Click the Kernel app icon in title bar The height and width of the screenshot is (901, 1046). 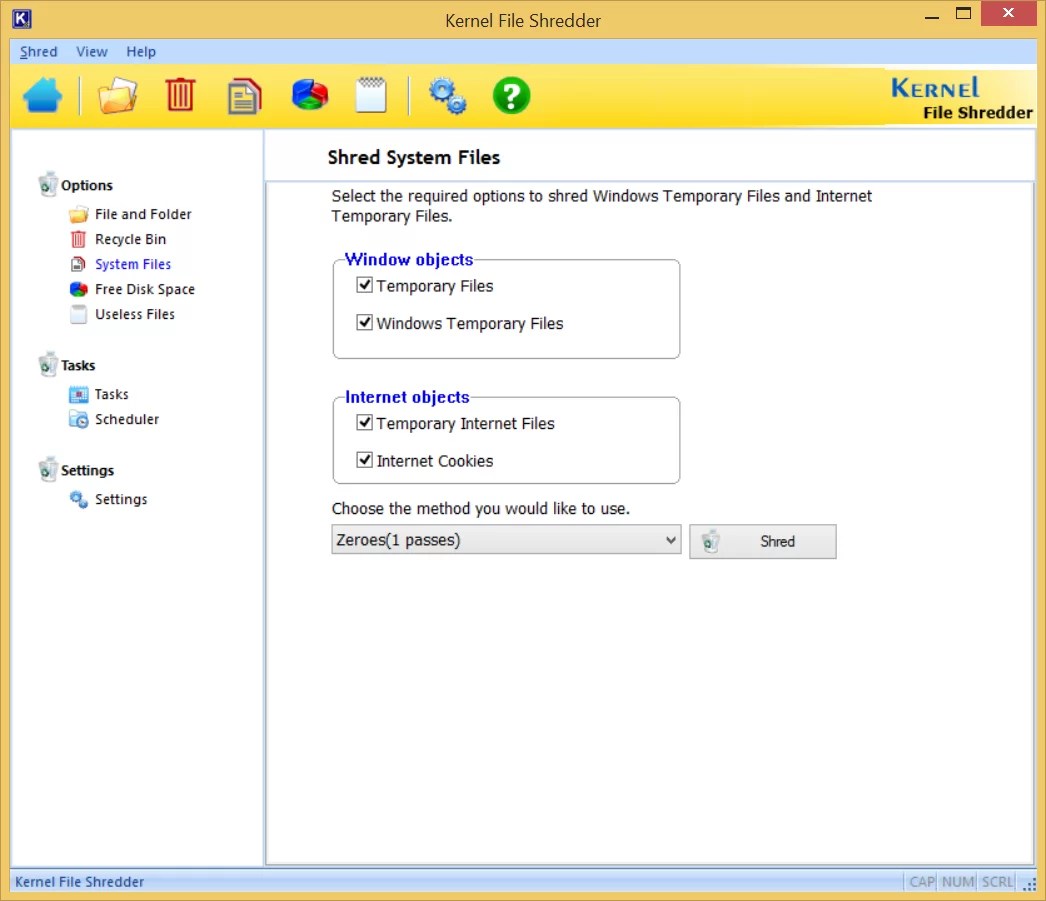tap(22, 19)
